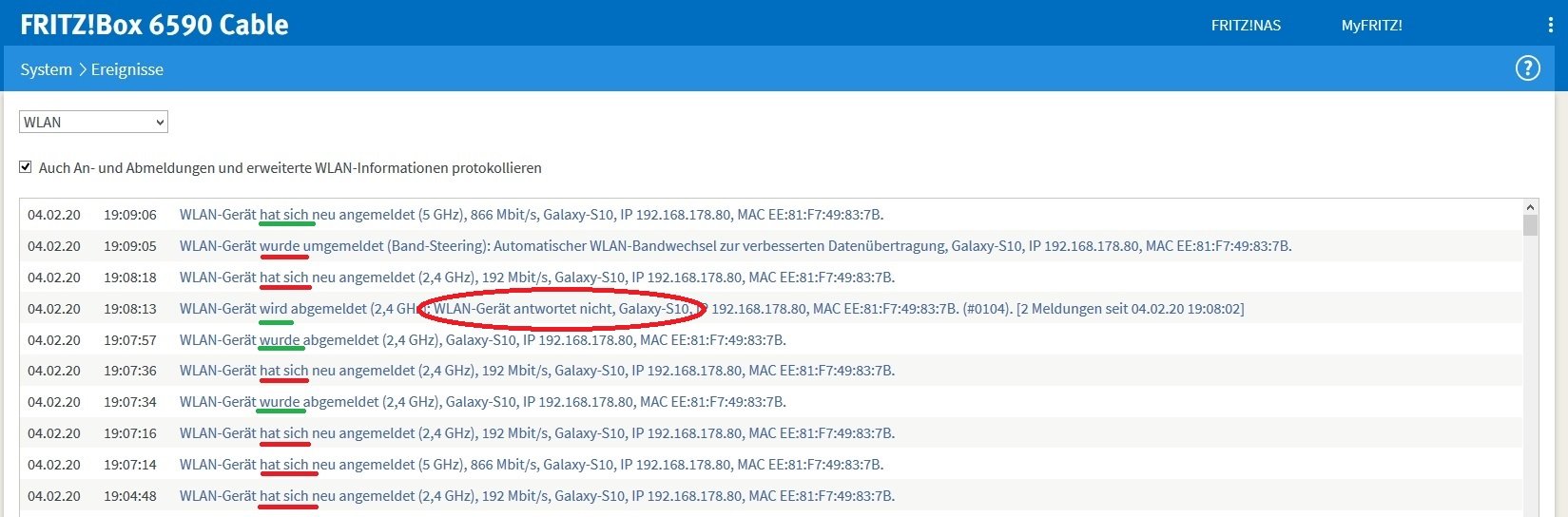
Task: Select the 19:07:16 event entry
Action: [x=771, y=433]
